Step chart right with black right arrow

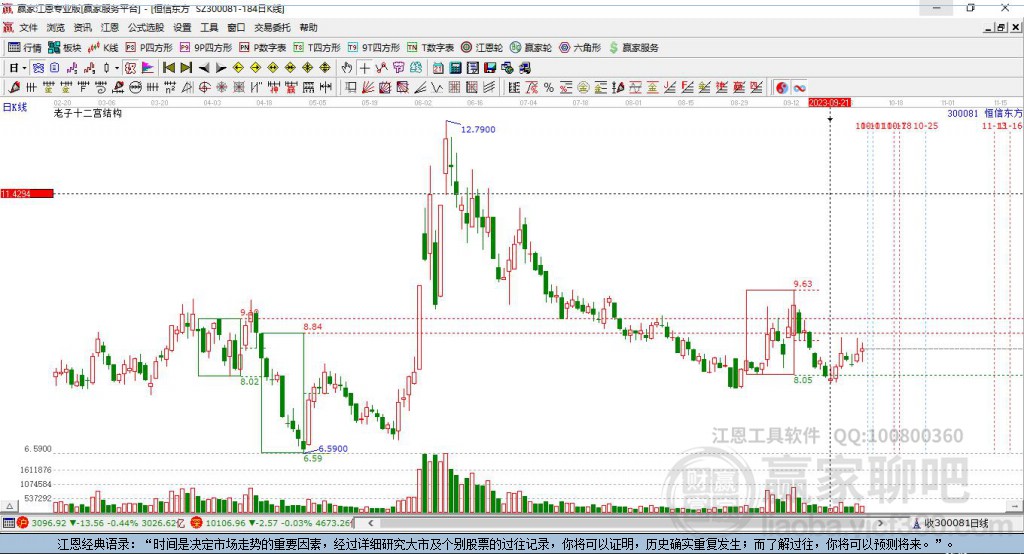221,68
